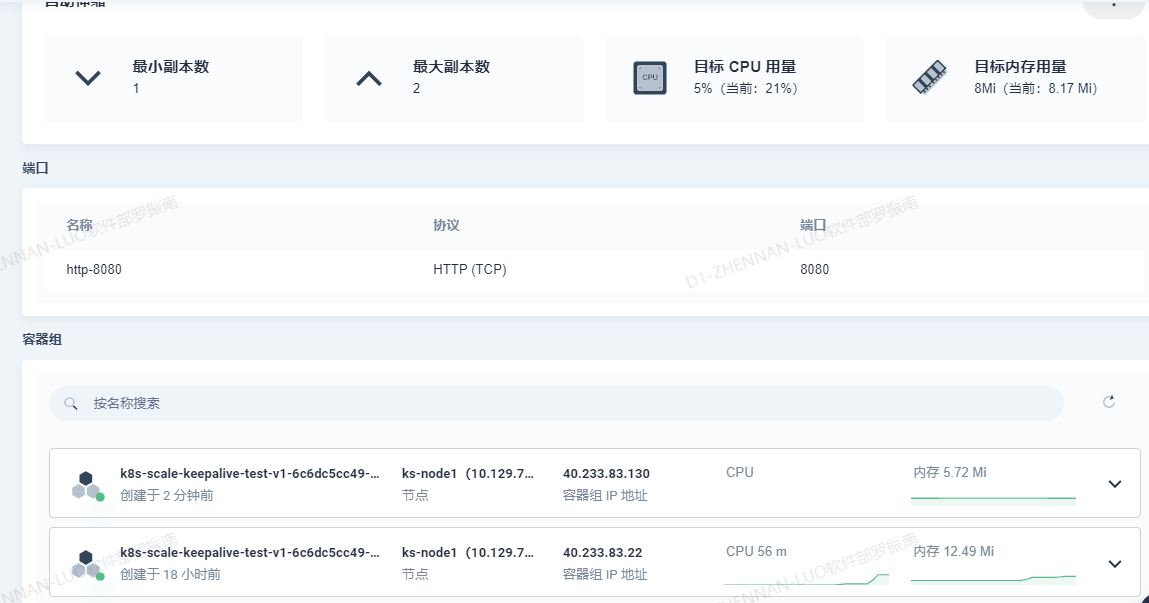Viewport: 1149px width, 603px height.
Task: Expand the pod created 2 minutes ago
Action: [1115, 484]
